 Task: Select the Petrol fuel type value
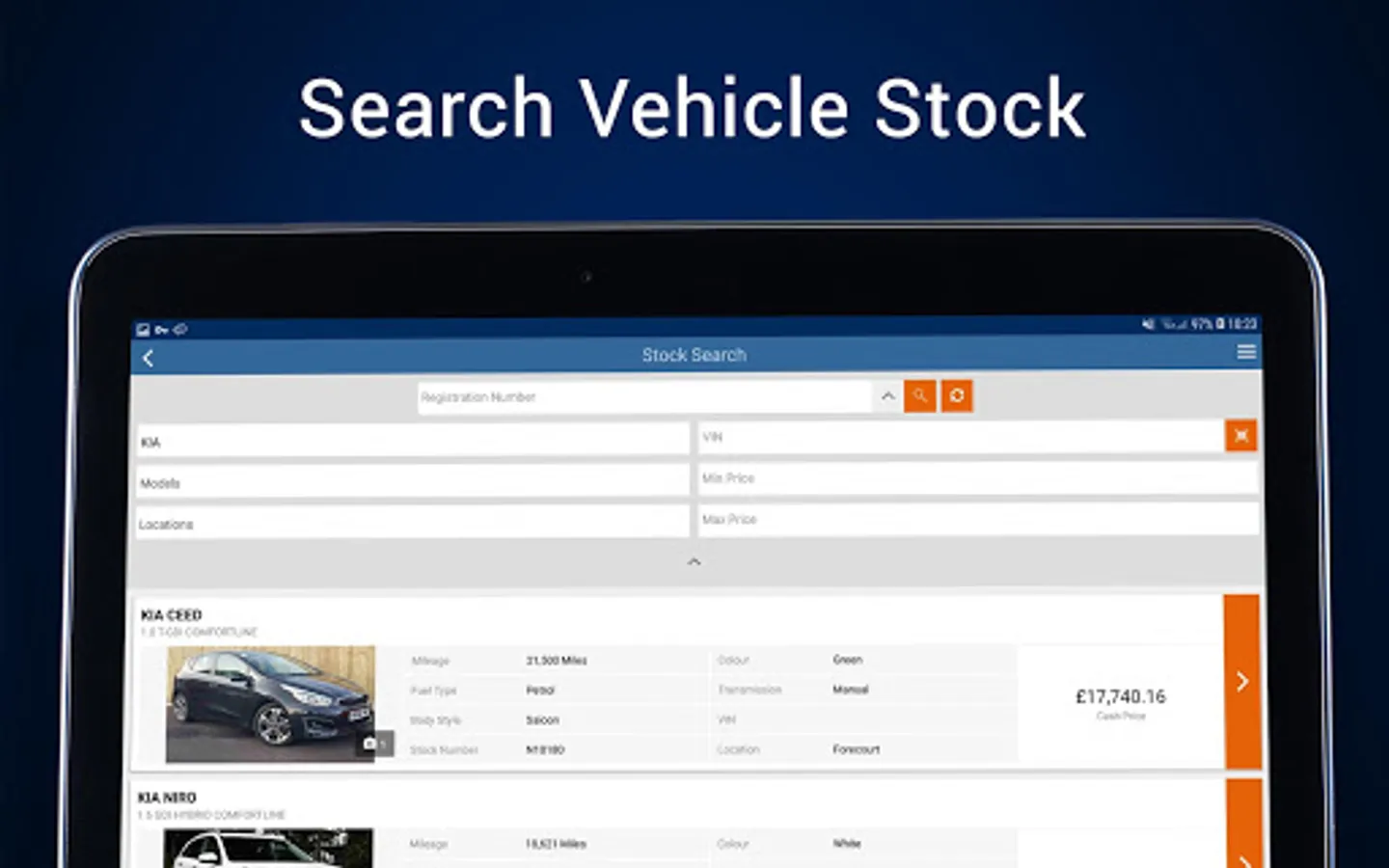pos(540,691)
